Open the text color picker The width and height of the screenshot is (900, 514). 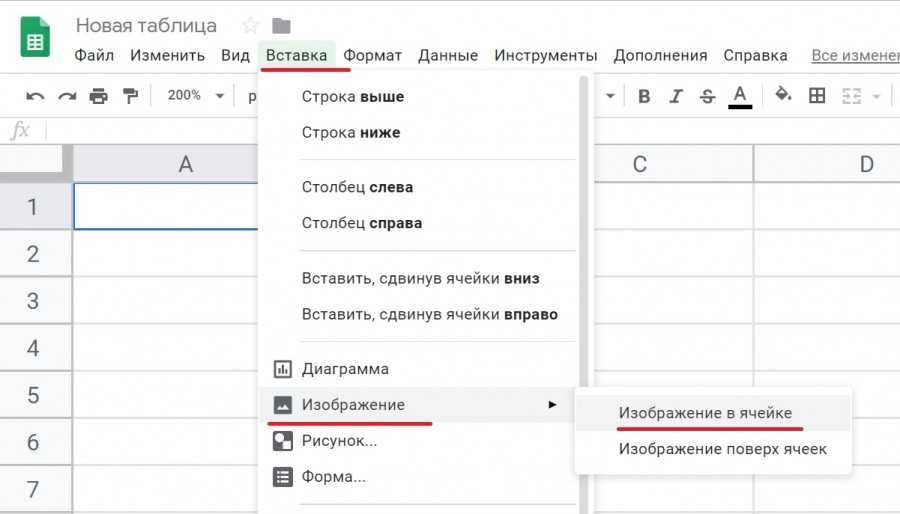[x=740, y=96]
